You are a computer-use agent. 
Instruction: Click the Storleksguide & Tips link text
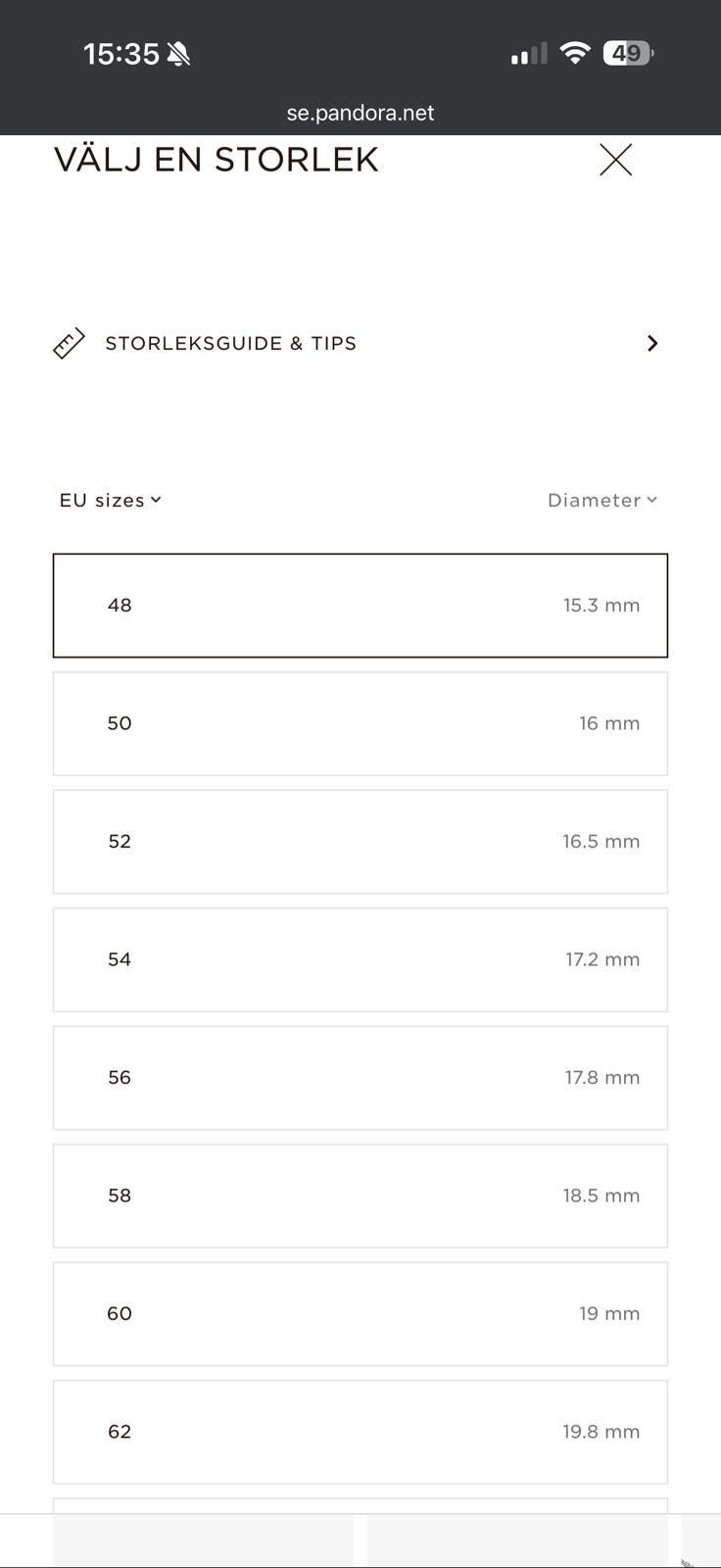pos(230,344)
